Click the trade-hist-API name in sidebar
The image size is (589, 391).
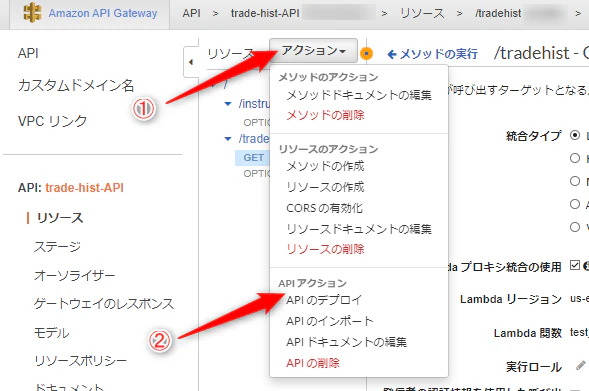pyautogui.click(x=85, y=187)
